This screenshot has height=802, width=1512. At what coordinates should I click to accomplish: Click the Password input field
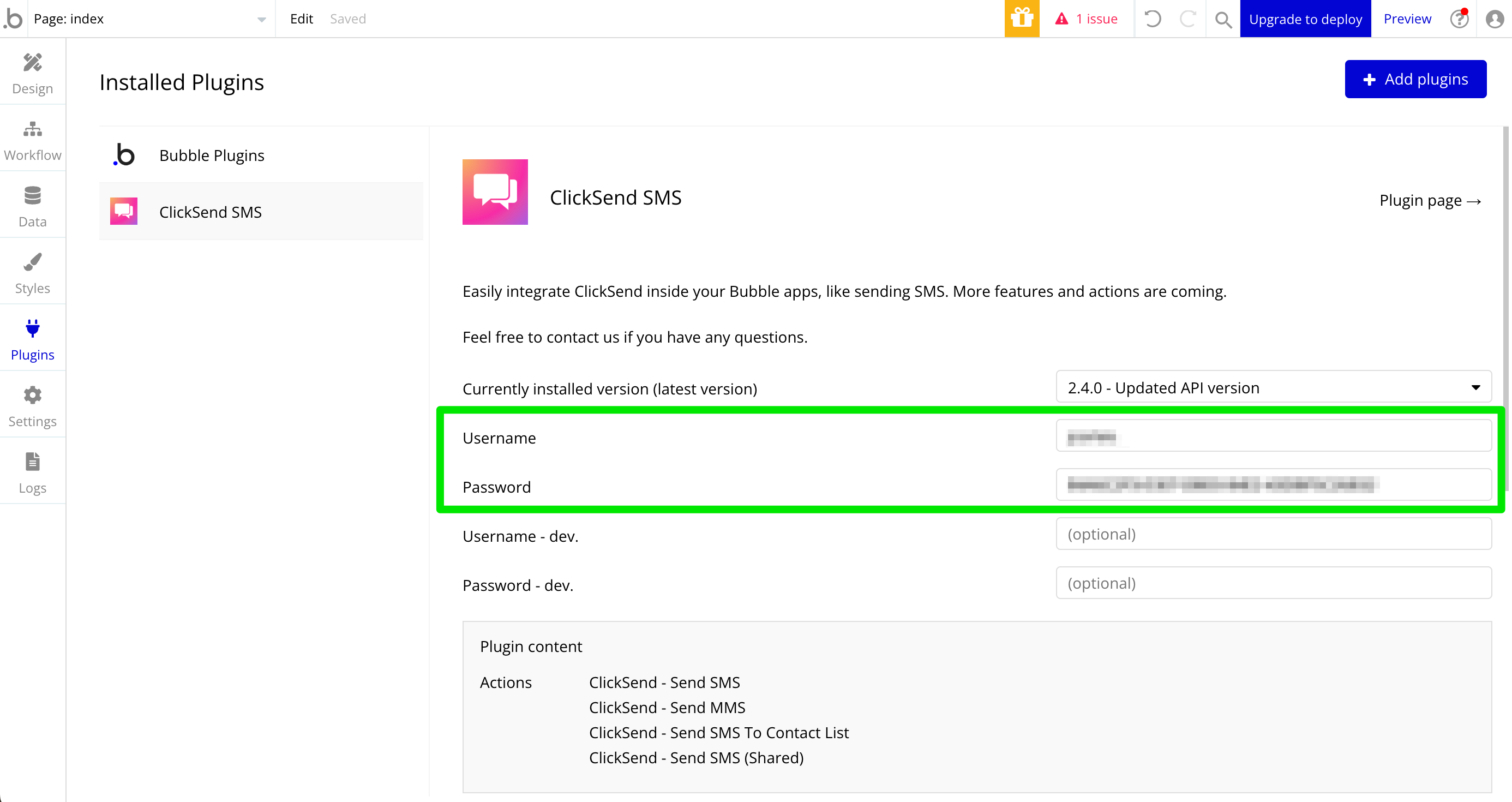pyautogui.click(x=1273, y=484)
